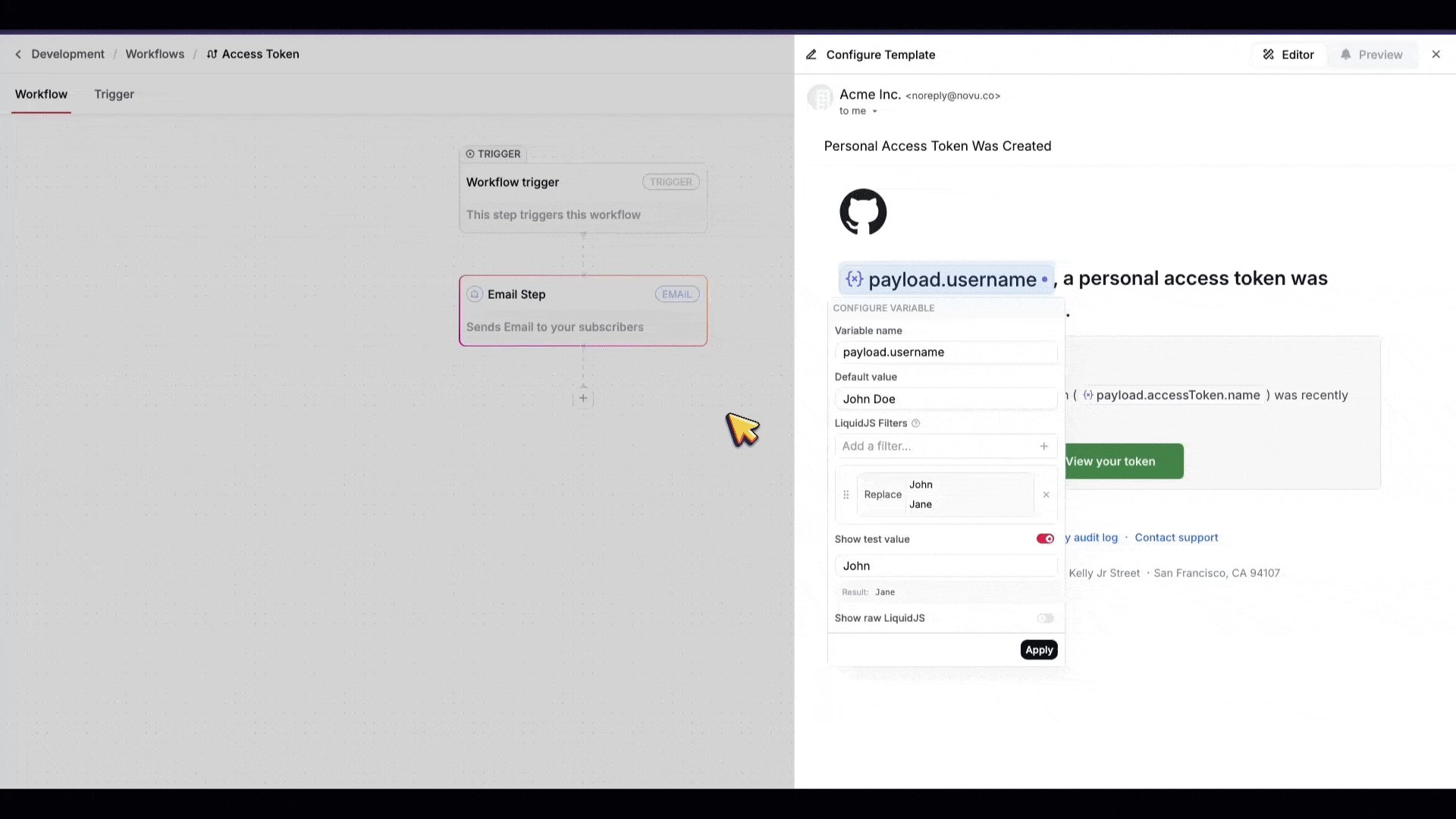Click the Default value field
Image resolution: width=1456 pixels, height=819 pixels.
tap(945, 400)
